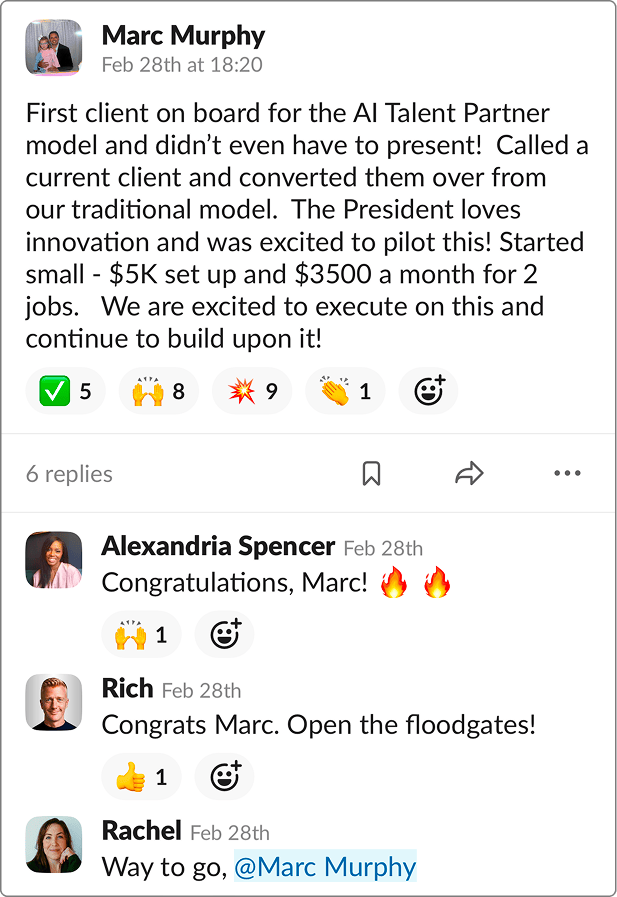Toggle the raised hands reaction with 8

158,391
